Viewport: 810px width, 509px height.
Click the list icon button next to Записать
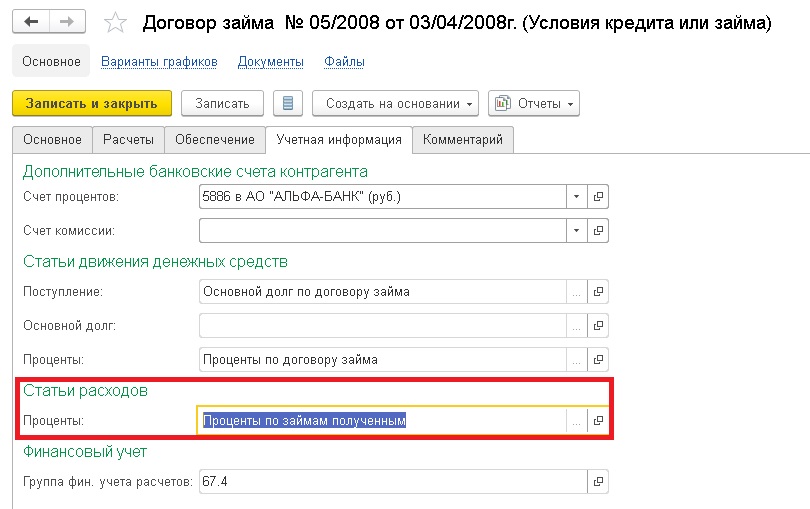coord(288,103)
